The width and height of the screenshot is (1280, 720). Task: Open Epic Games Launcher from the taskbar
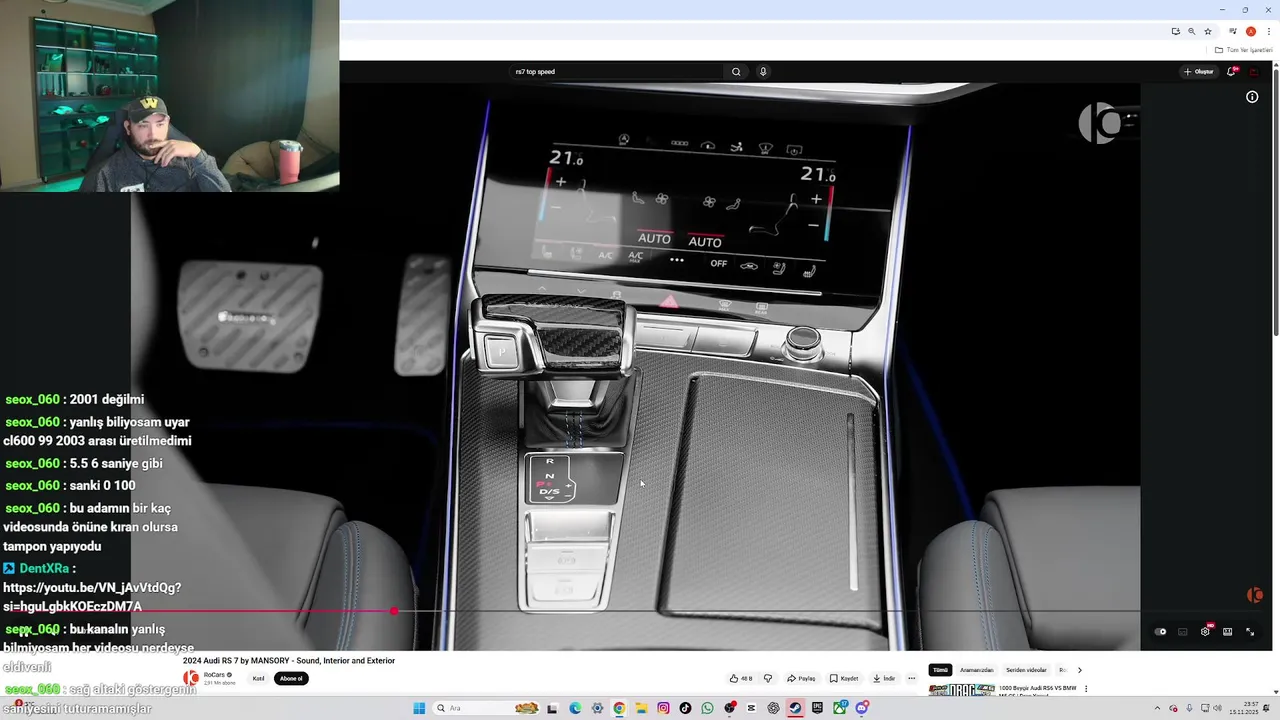pyautogui.click(x=817, y=708)
